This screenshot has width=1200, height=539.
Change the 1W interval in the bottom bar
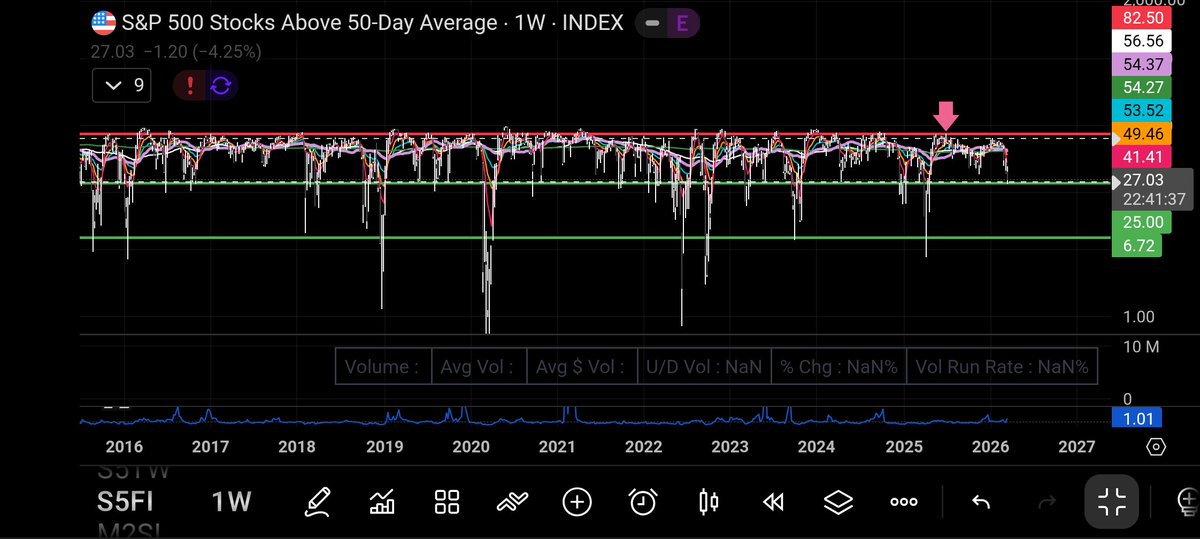click(x=231, y=501)
